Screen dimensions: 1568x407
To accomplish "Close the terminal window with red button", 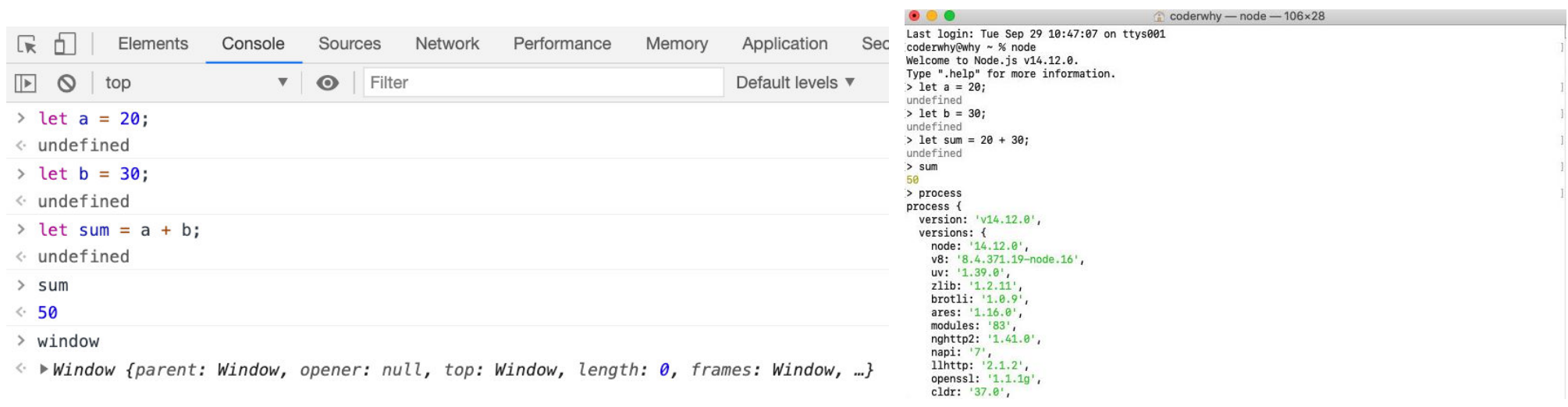I will click(x=914, y=16).
